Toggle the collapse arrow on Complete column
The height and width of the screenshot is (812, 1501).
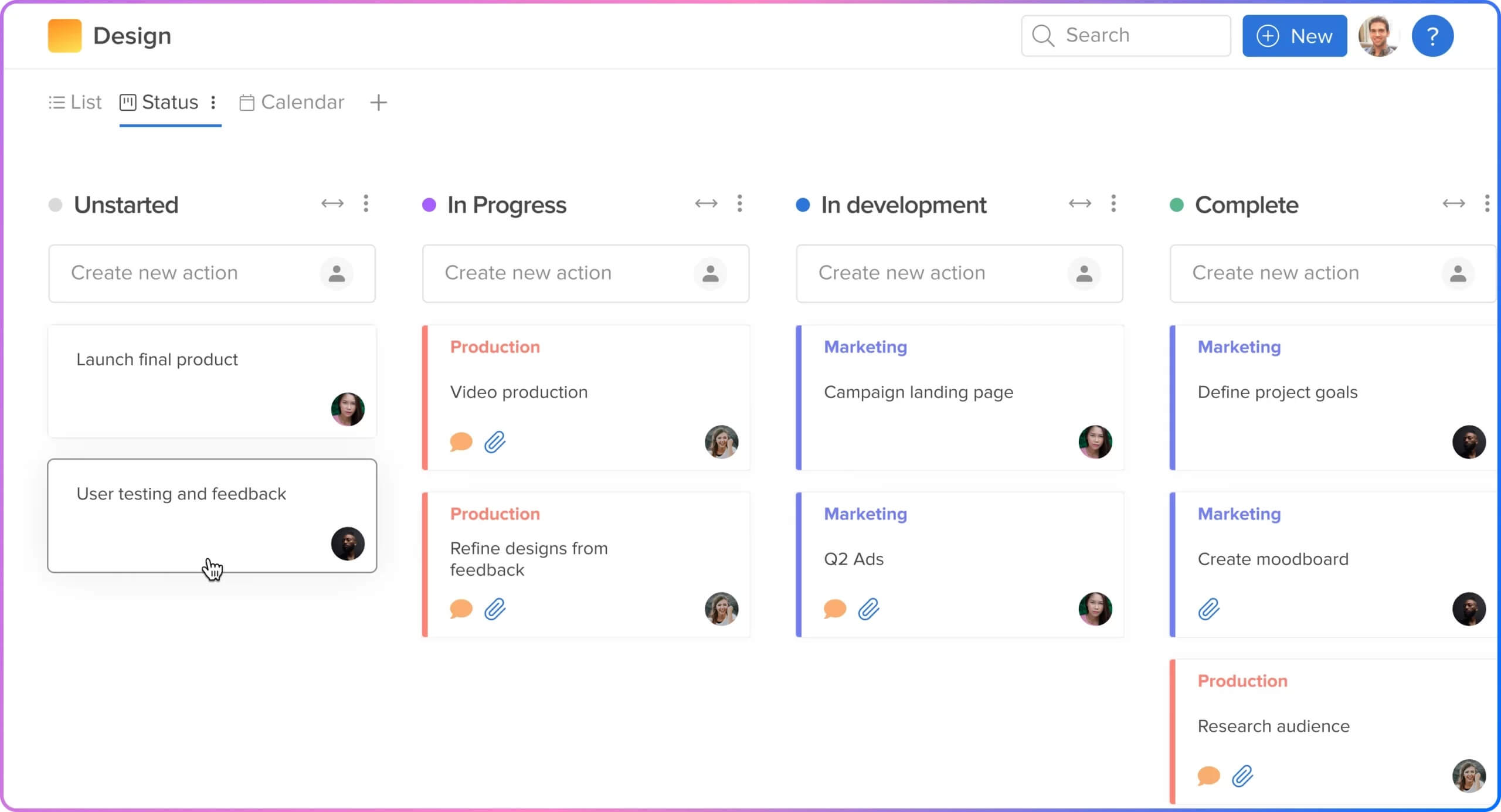(x=1452, y=204)
